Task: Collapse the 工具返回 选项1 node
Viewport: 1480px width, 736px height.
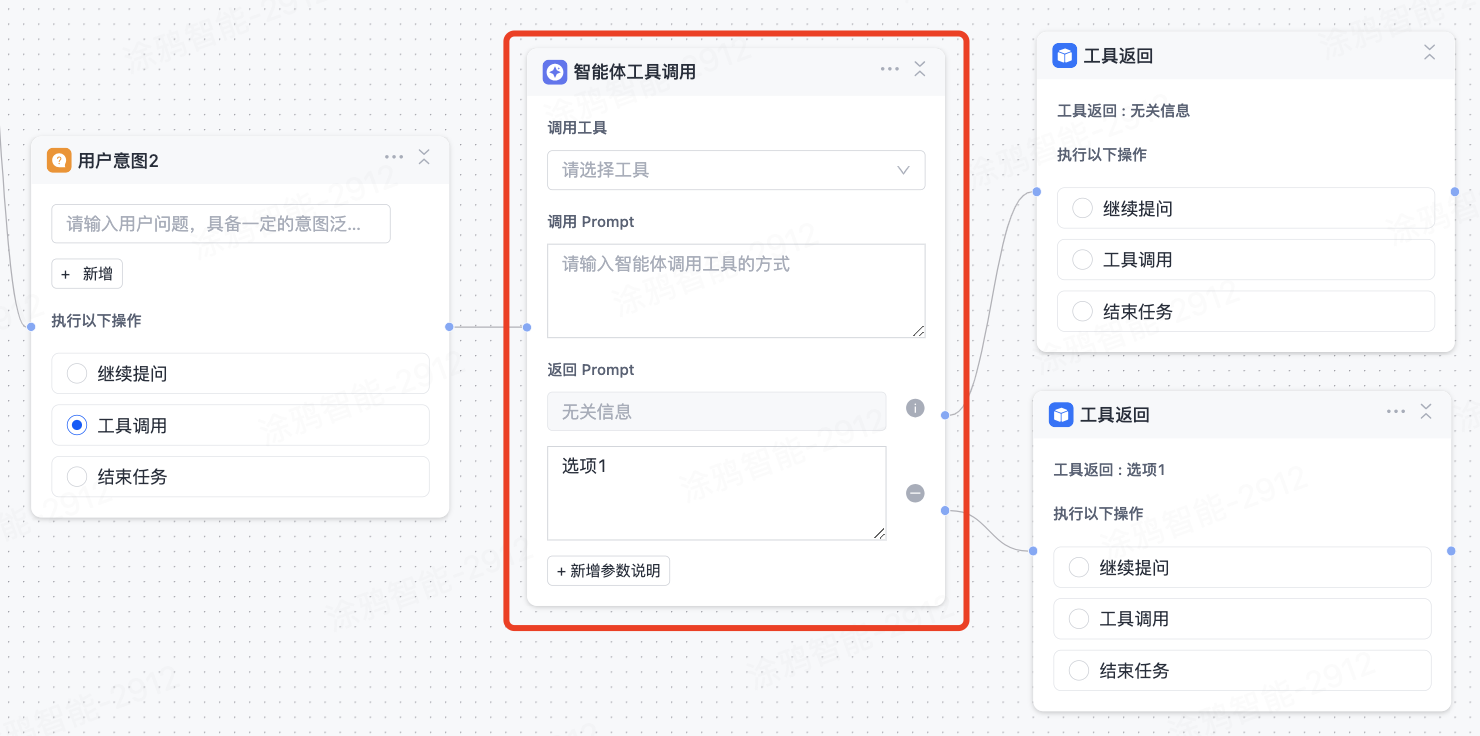Action: pos(1426,411)
